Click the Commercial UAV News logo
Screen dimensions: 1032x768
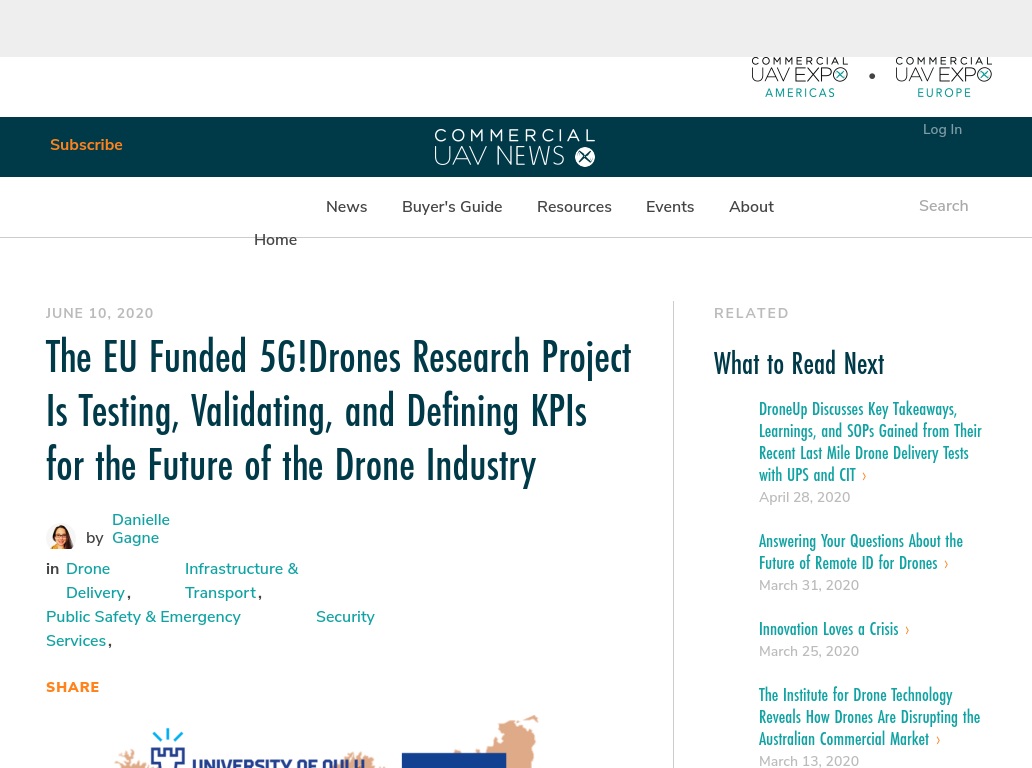[515, 147]
